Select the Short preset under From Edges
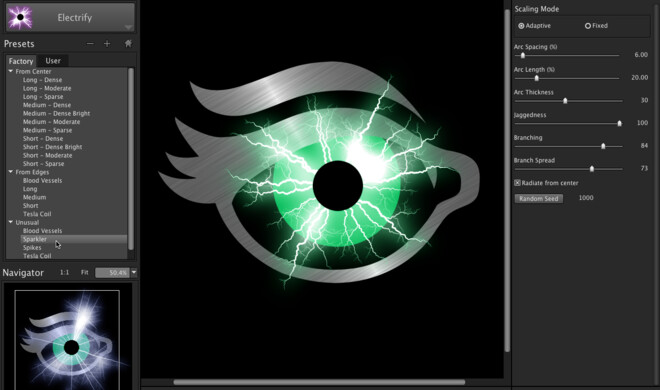Image resolution: width=660 pixels, height=390 pixels. 30,206
